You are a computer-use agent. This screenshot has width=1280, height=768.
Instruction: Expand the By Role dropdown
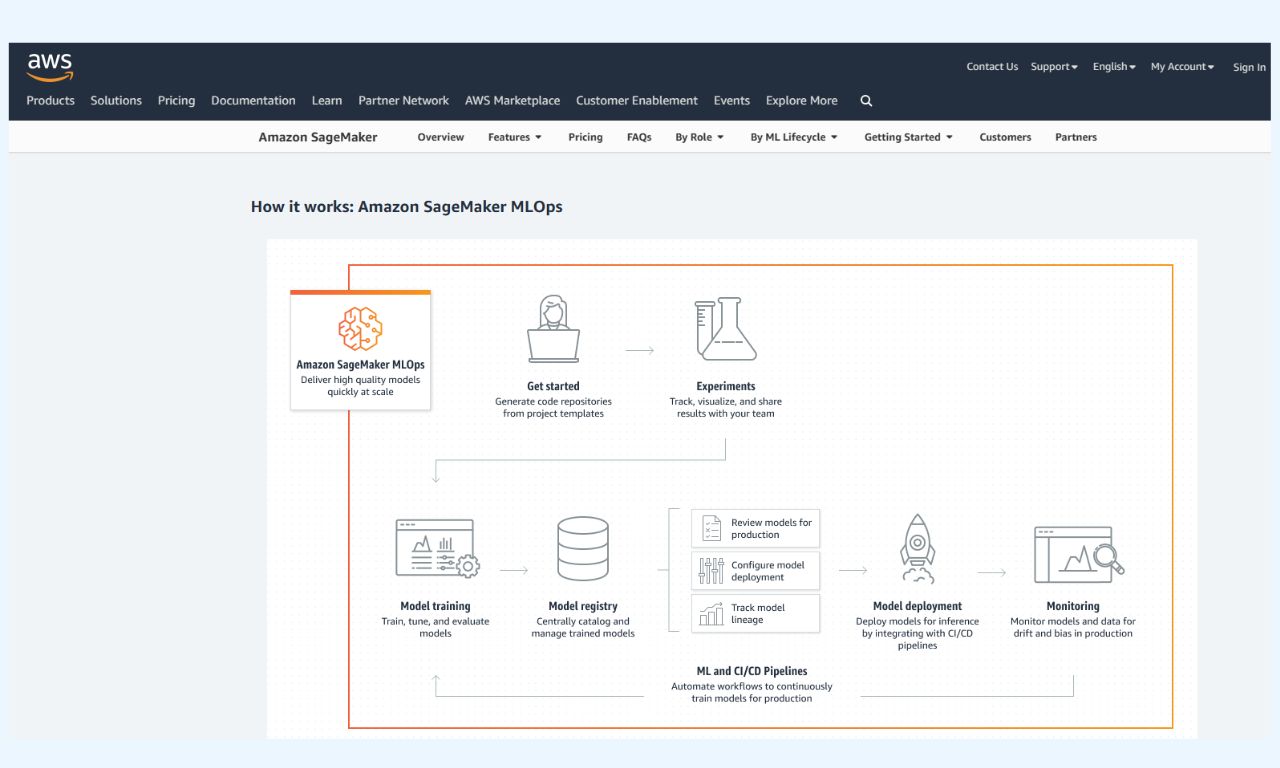700,137
